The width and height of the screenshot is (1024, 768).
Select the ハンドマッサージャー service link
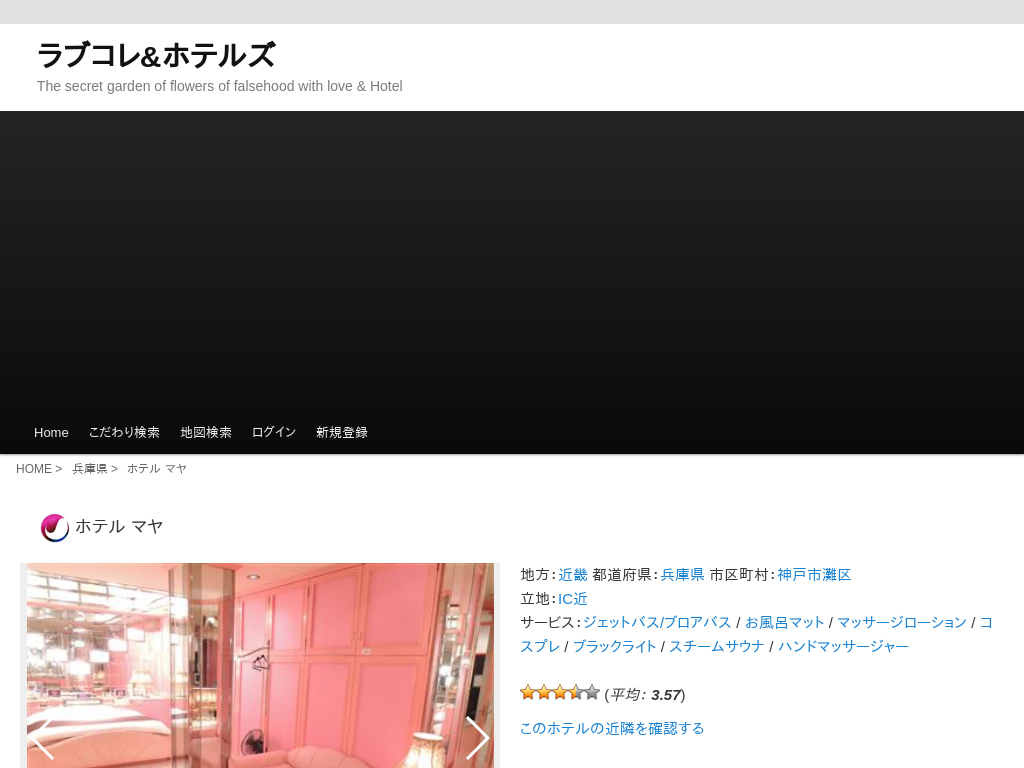(843, 647)
